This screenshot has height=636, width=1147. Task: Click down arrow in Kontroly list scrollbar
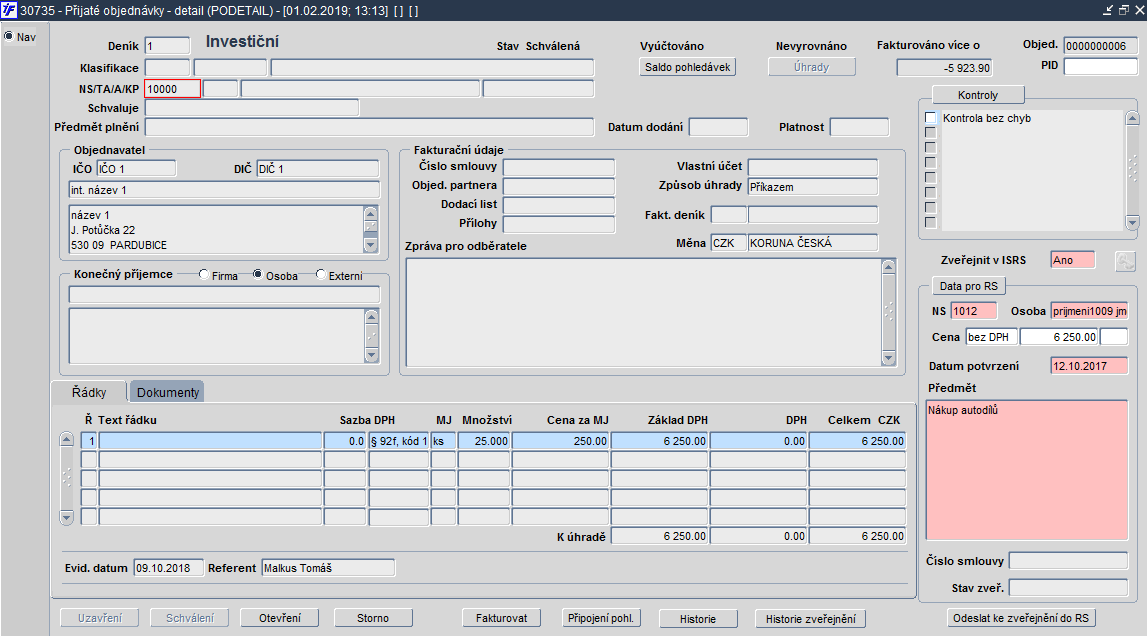tap(1132, 222)
